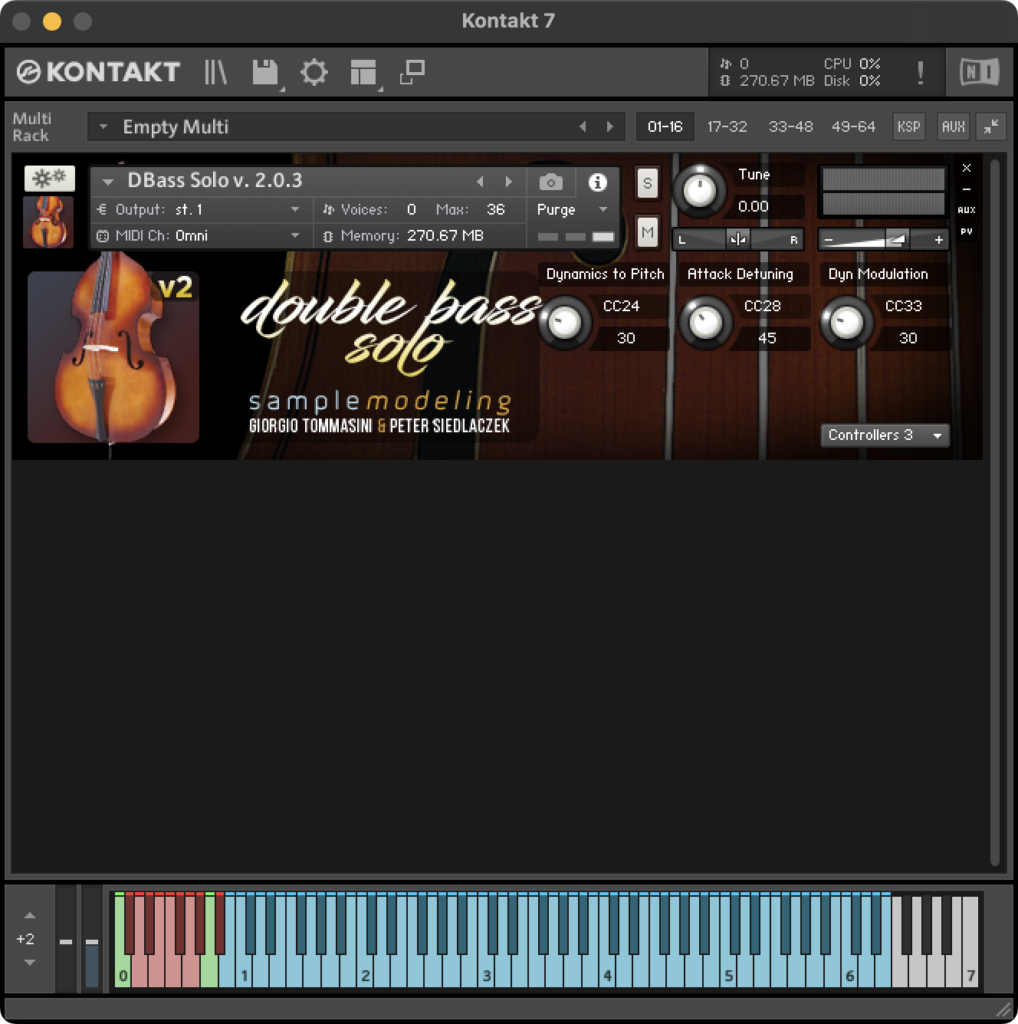Click the CC28 controller label
The width and height of the screenshot is (1018, 1024).
762,306
